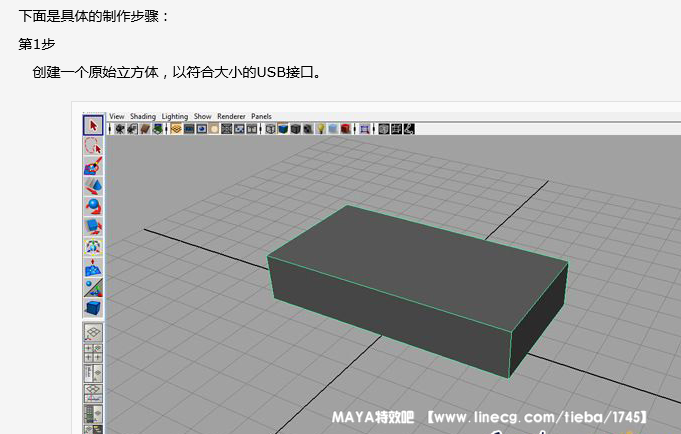Pick the Move tool in the toolbox
Viewport: 681px width, 434px height.
(x=92, y=186)
